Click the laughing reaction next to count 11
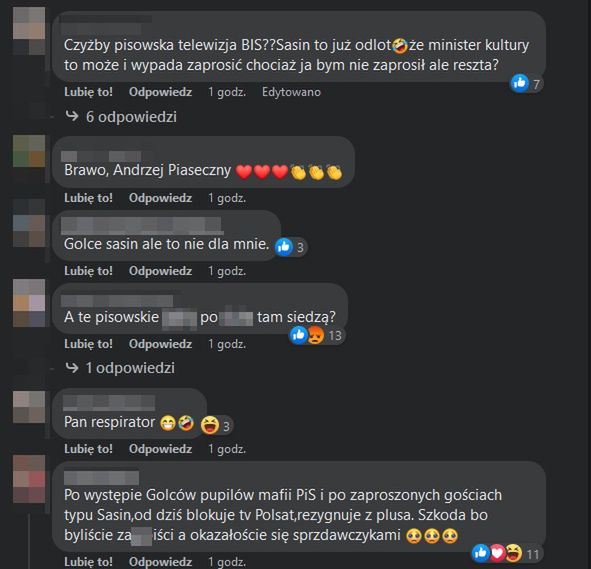The image size is (591, 569). pyautogui.click(x=513, y=553)
